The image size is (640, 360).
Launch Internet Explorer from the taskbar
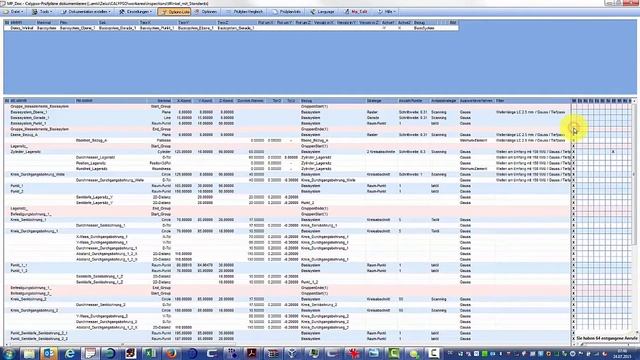click(x=70, y=353)
